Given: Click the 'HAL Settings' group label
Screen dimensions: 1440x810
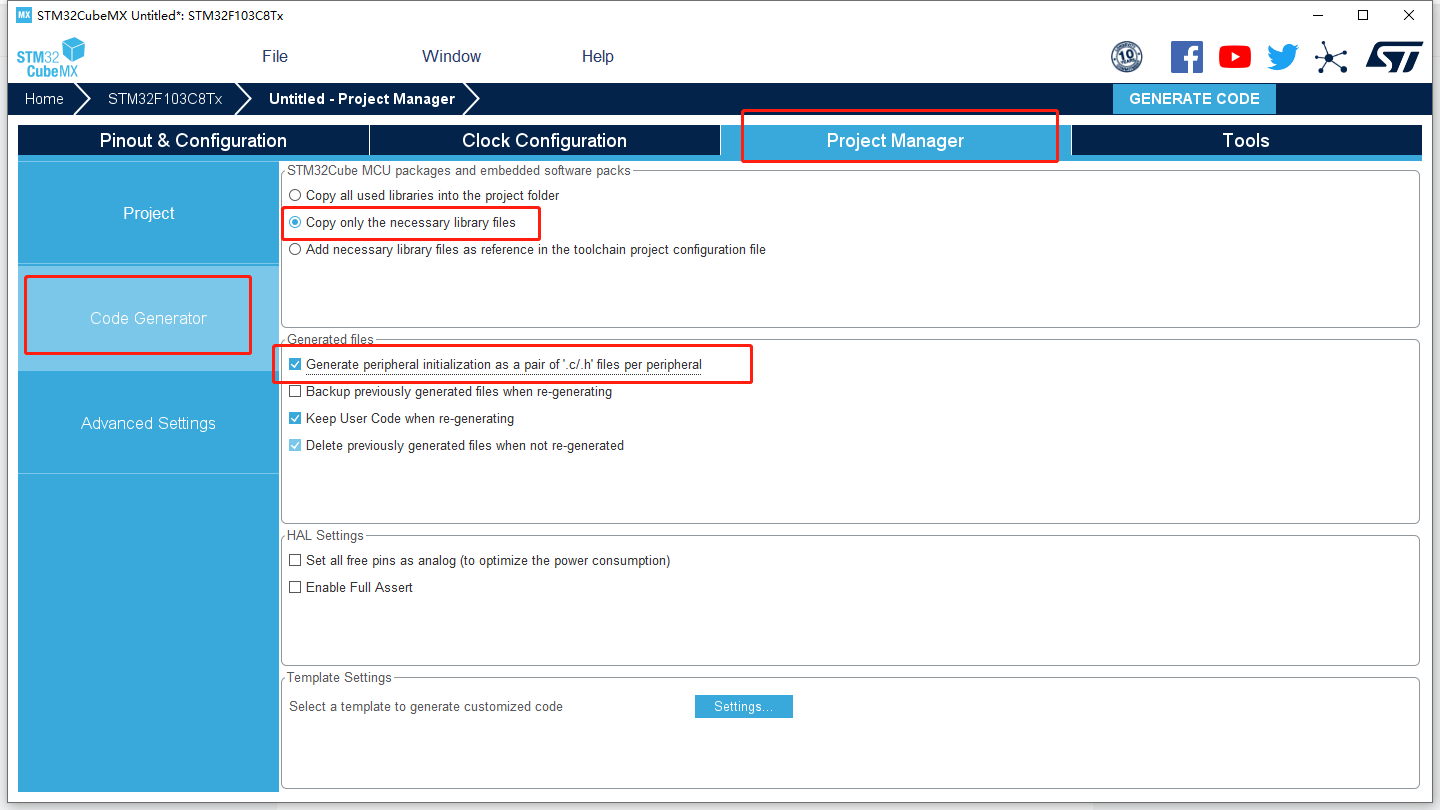Looking at the screenshot, I should (x=325, y=536).
